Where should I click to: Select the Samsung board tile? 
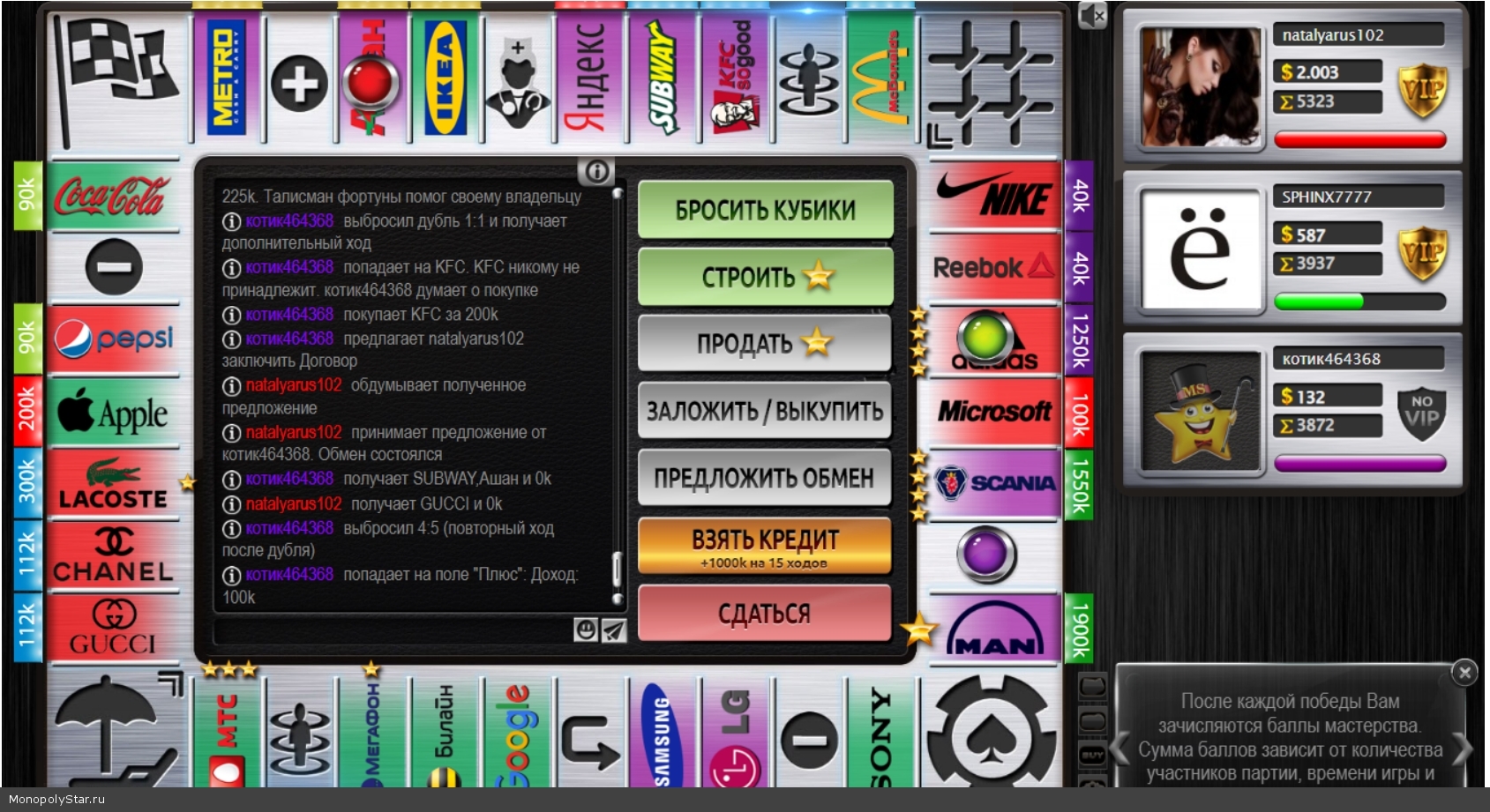point(663,732)
